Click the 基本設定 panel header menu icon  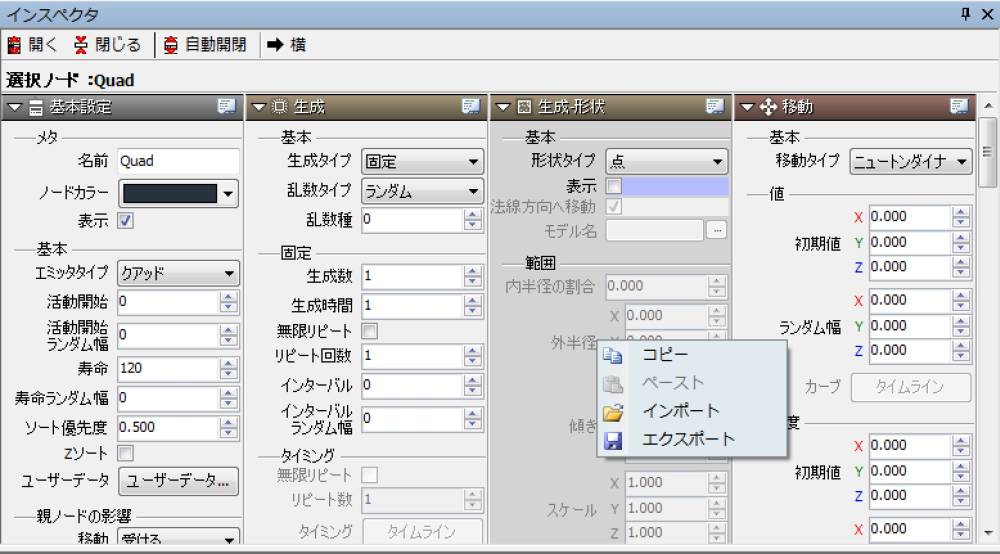227,107
